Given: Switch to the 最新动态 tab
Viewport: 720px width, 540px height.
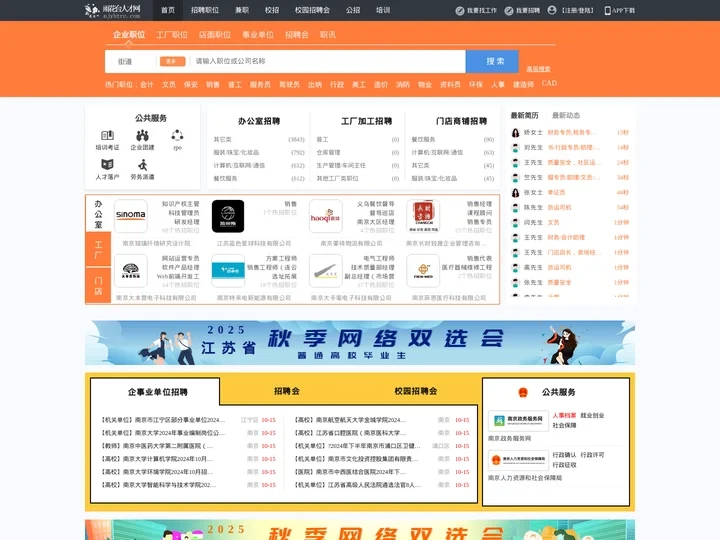Looking at the screenshot, I should pos(566,115).
